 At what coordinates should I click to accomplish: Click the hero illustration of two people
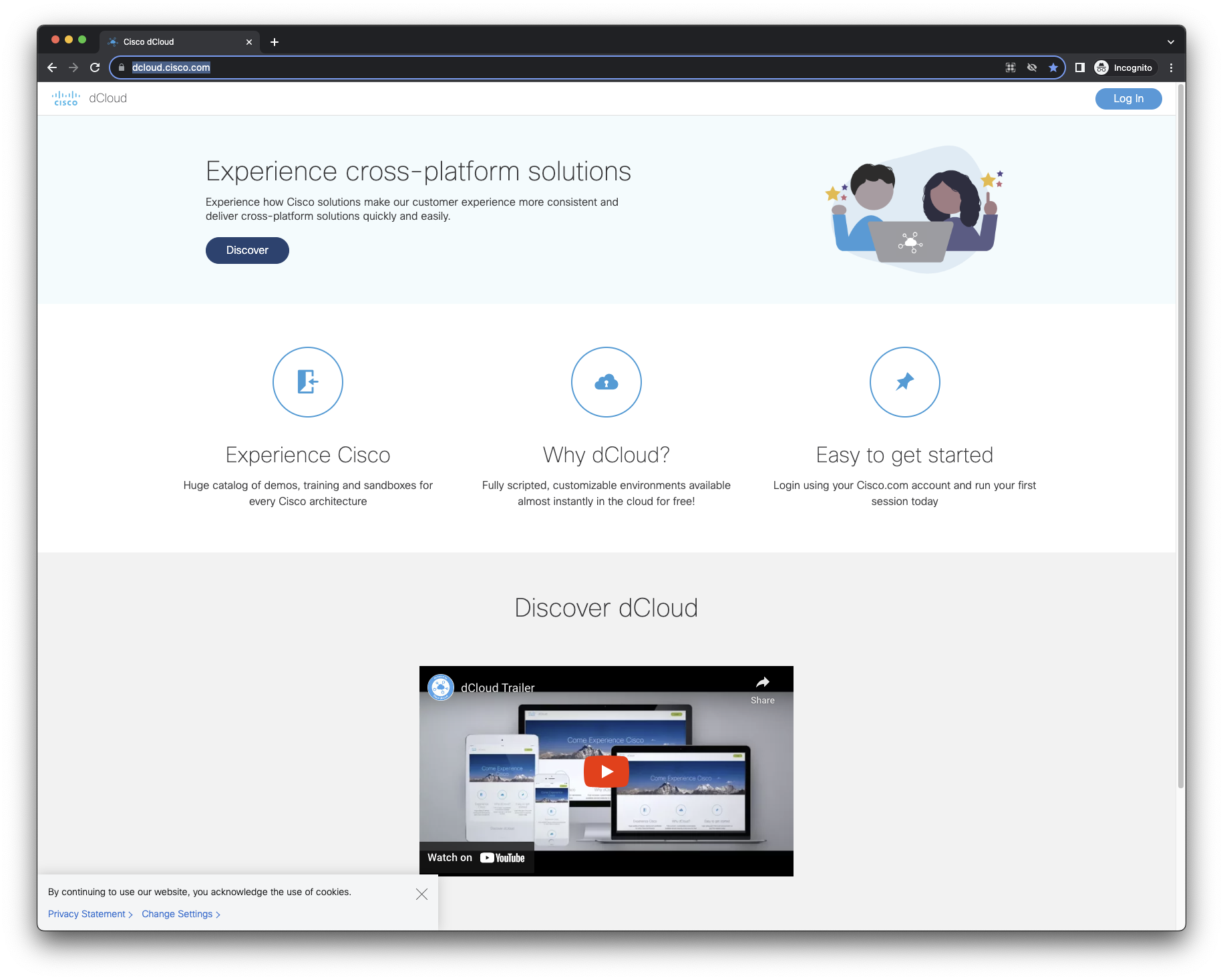(x=914, y=209)
